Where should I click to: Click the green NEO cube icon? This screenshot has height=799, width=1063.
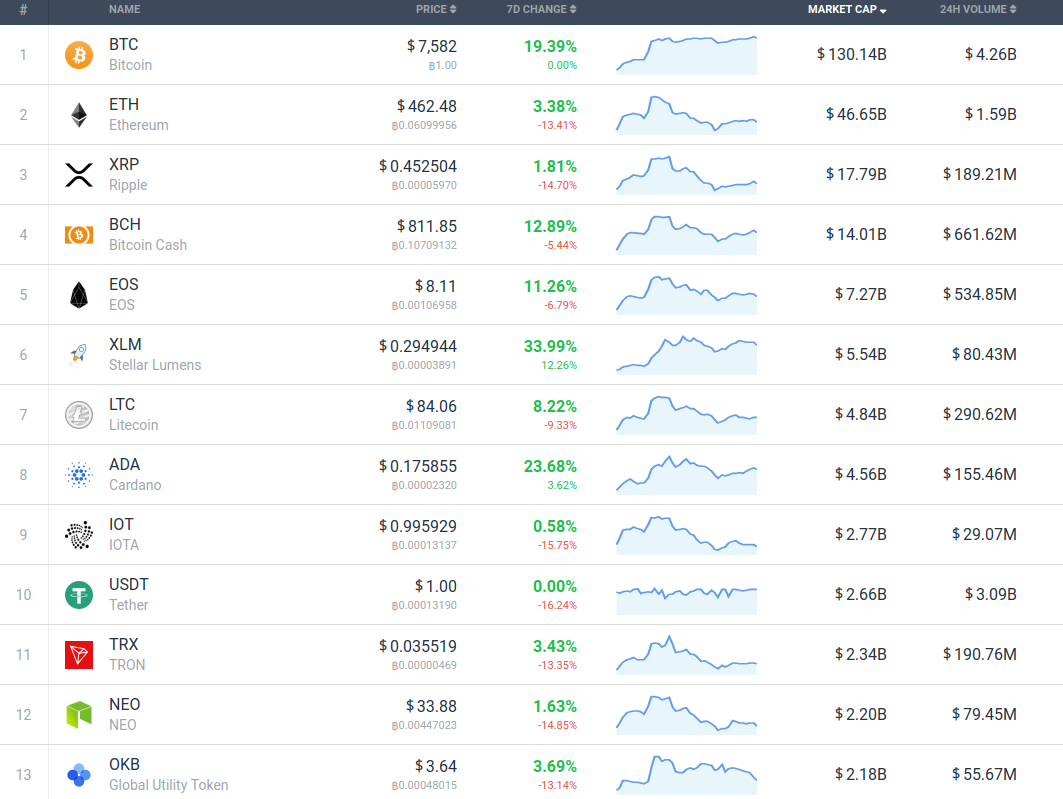[x=79, y=715]
